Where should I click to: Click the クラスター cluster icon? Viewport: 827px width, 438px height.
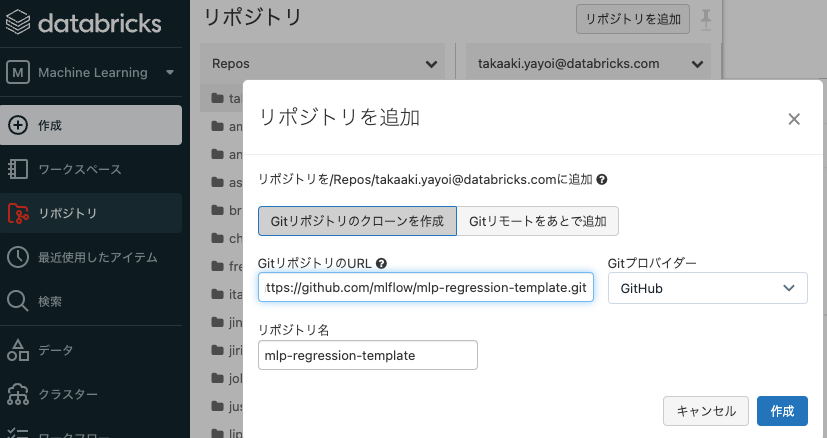click(x=17, y=394)
